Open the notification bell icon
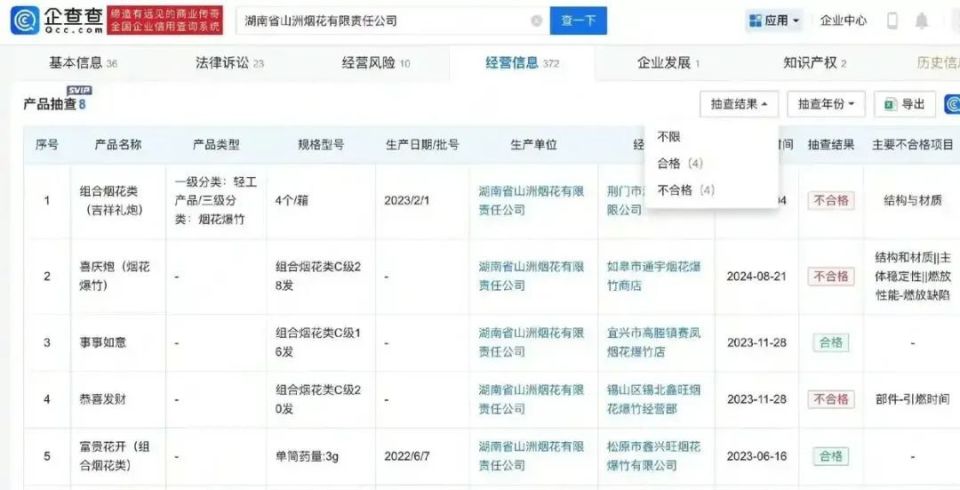This screenshot has height=490, width=960. click(x=921, y=21)
